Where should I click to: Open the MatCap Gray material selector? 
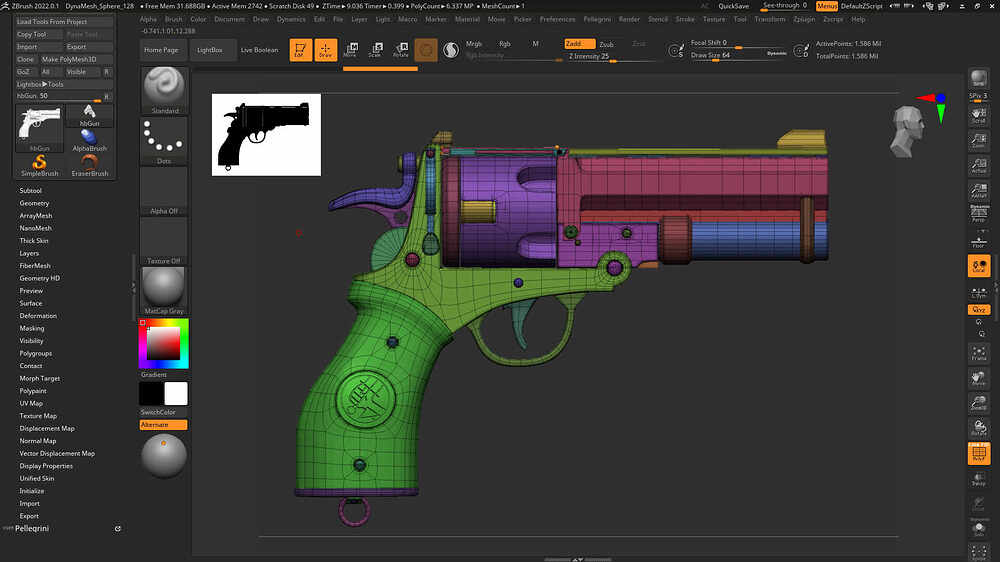(x=164, y=290)
